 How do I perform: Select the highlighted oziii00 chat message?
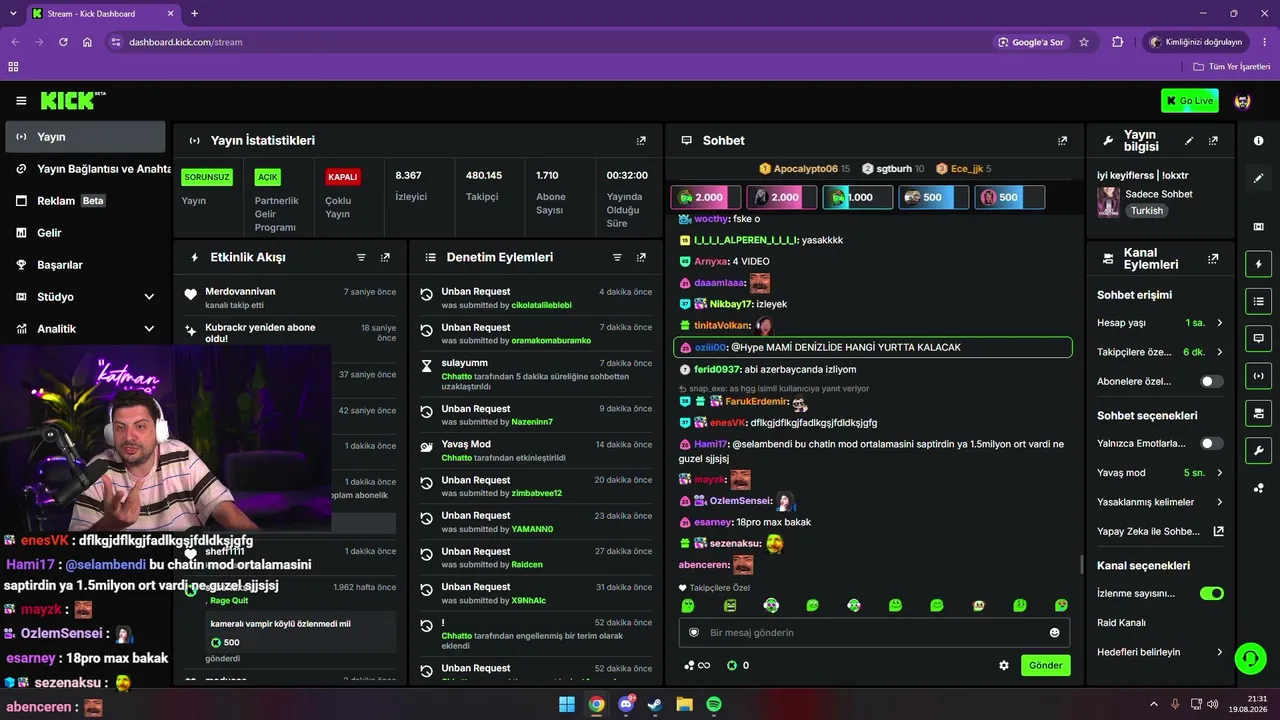tap(873, 347)
